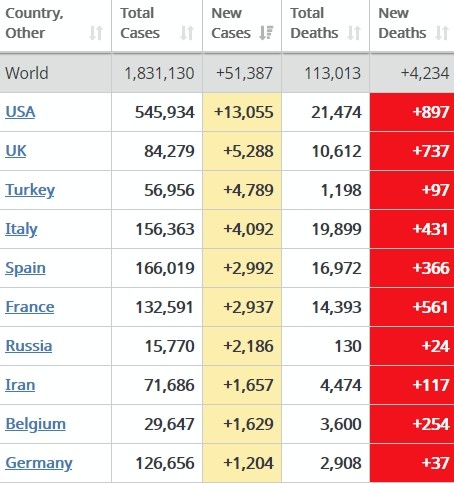454x483 pixels.
Task: Open the Russia country link
Action: point(29,346)
